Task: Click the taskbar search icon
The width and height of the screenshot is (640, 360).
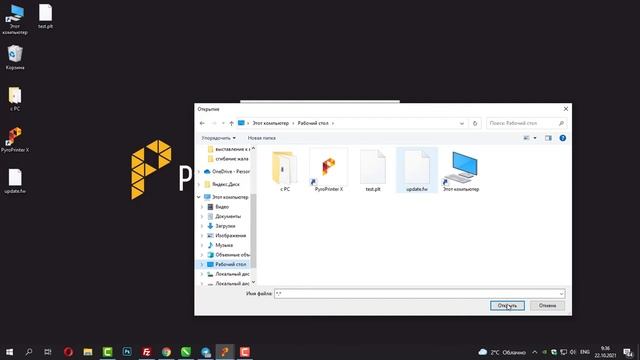Action: [29, 351]
